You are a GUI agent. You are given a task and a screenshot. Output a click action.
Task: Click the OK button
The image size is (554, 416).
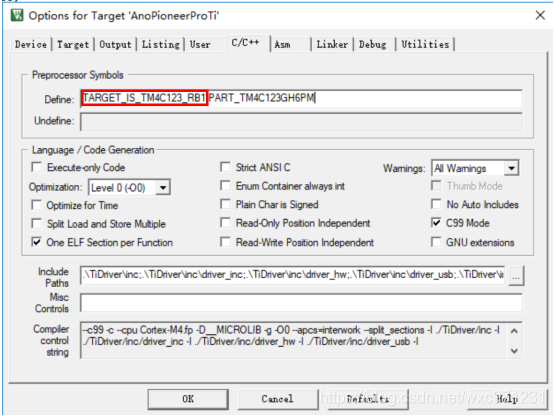click(x=188, y=399)
